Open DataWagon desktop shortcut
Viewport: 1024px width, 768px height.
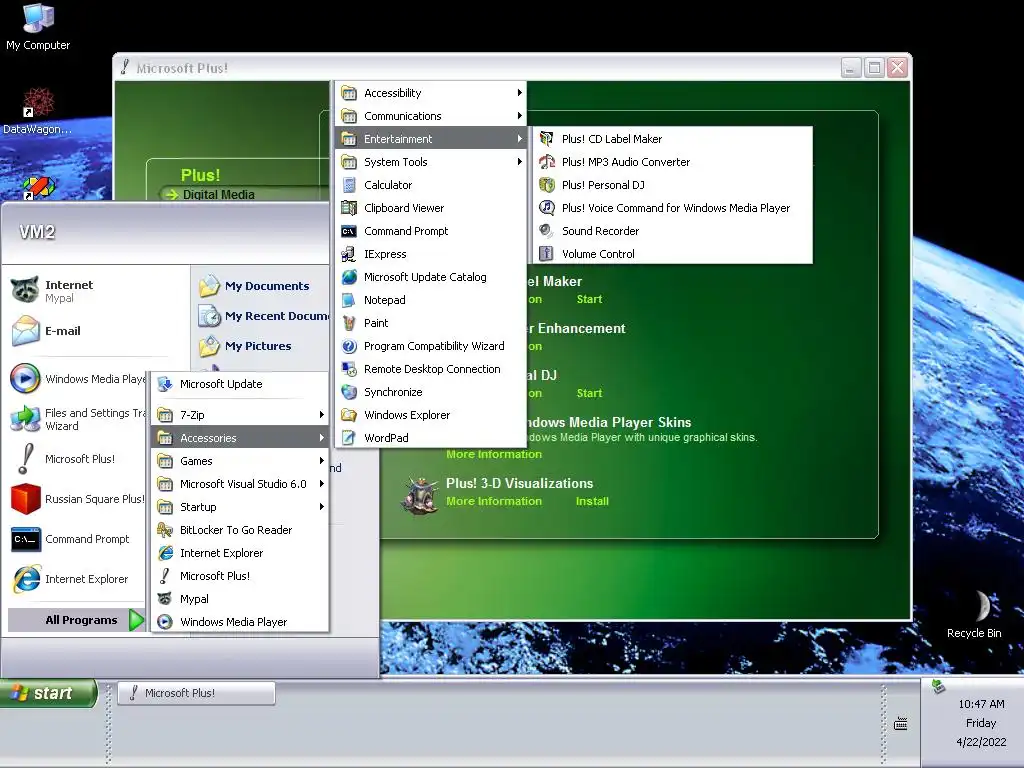37,111
